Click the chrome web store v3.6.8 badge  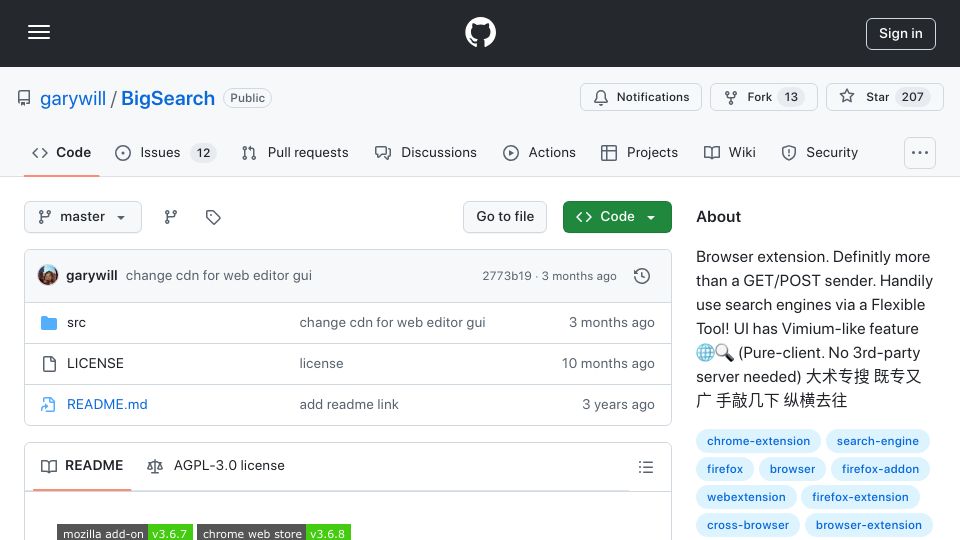(x=274, y=533)
